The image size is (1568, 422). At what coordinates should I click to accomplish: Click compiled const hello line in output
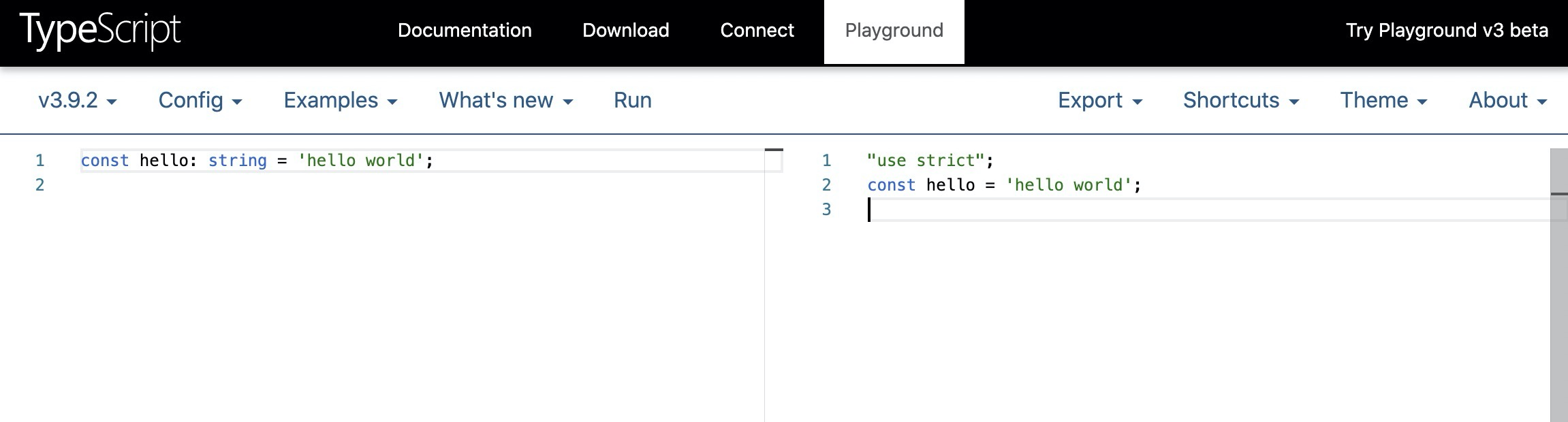(x=1003, y=185)
